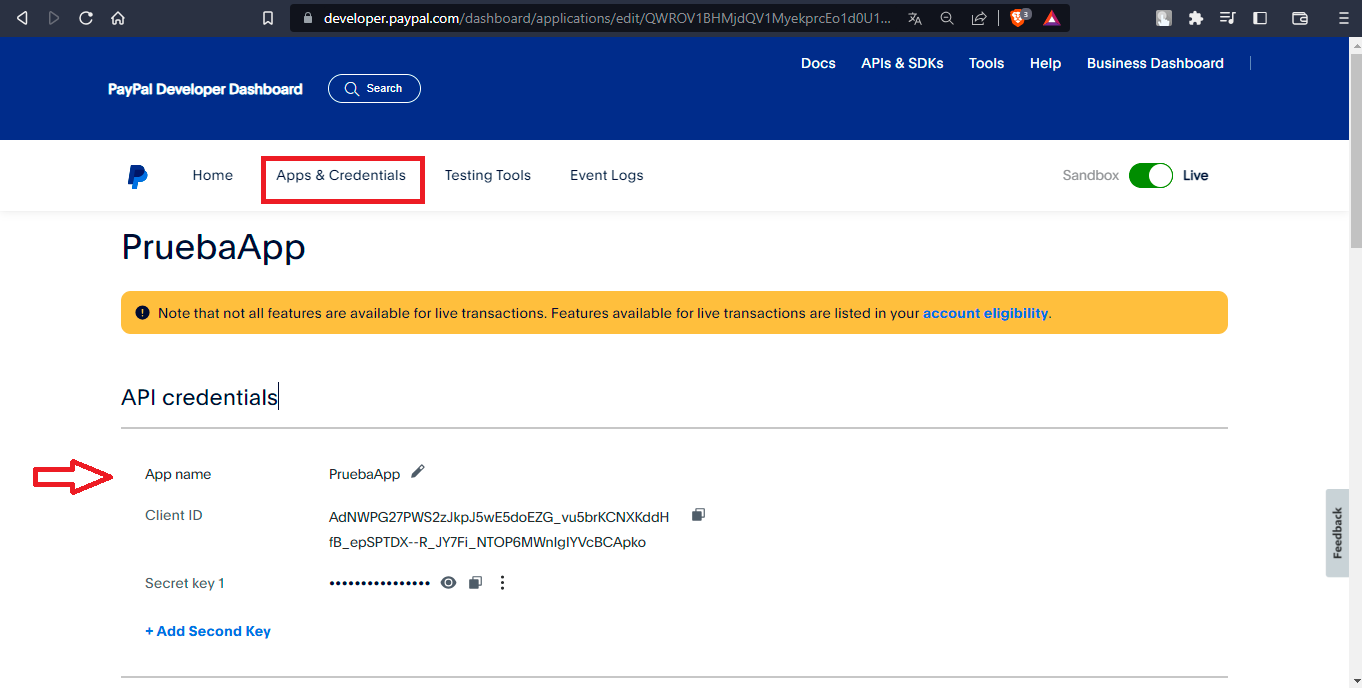The width and height of the screenshot is (1362, 688).
Task: Click PayPal Developer Dashboard title
Action: (x=205, y=89)
